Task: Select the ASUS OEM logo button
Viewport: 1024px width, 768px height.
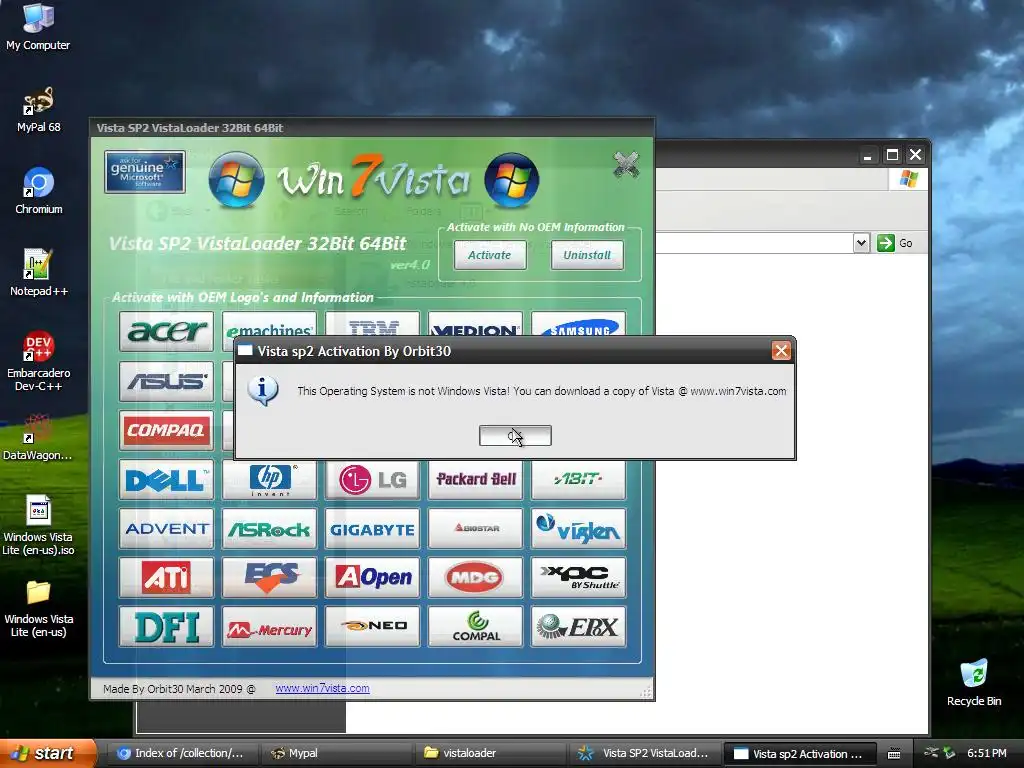Action: tap(167, 381)
